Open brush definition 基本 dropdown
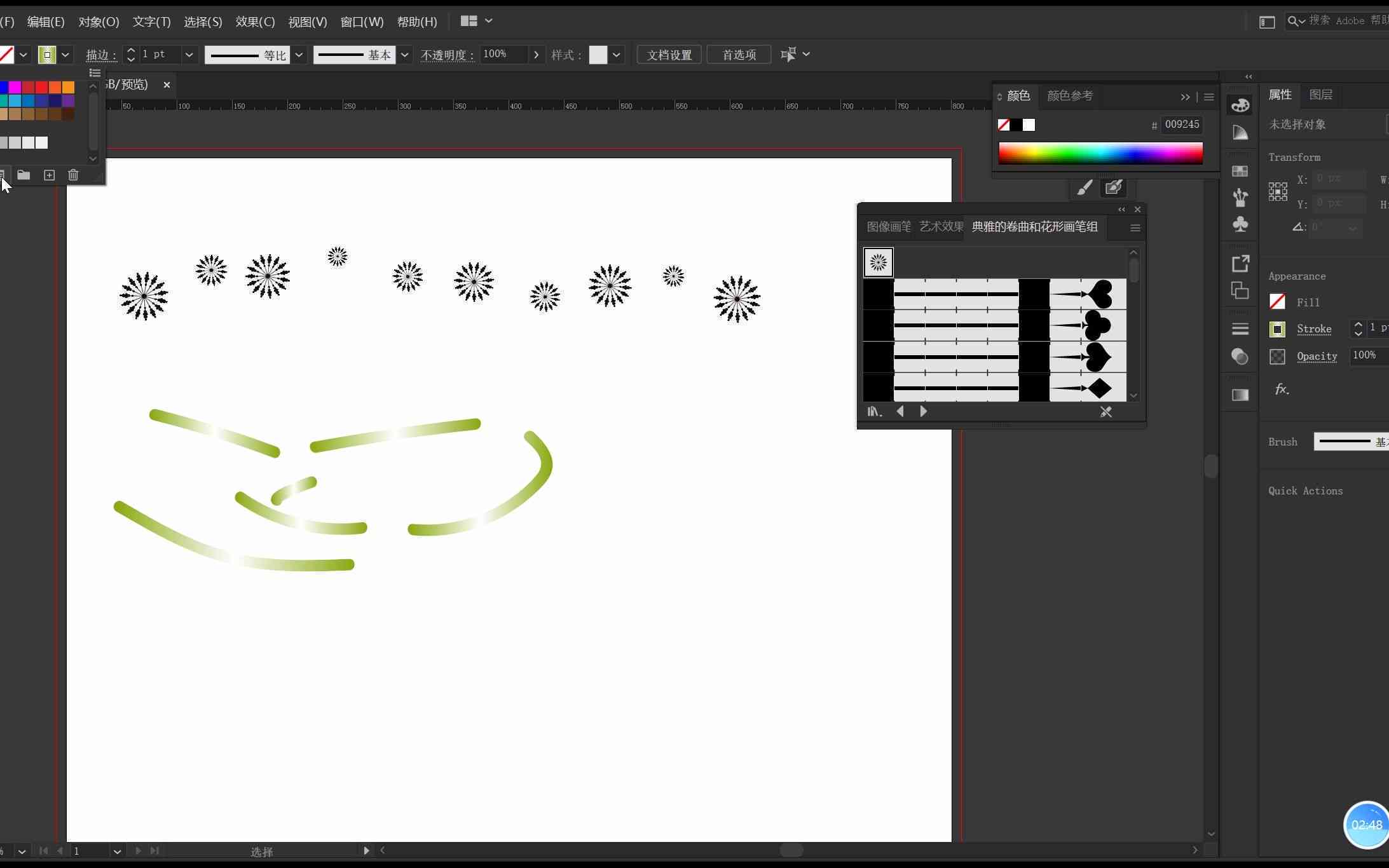1389x868 pixels. pyautogui.click(x=404, y=55)
